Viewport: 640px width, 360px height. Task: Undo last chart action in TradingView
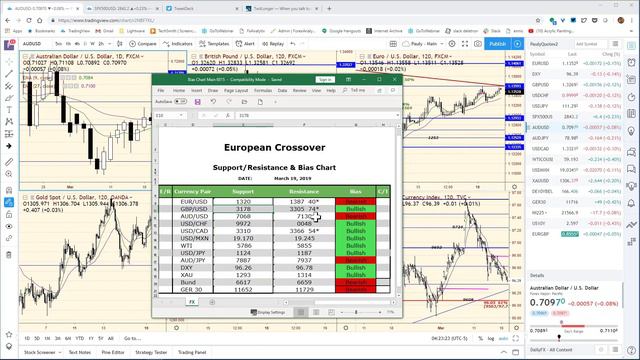(293, 44)
